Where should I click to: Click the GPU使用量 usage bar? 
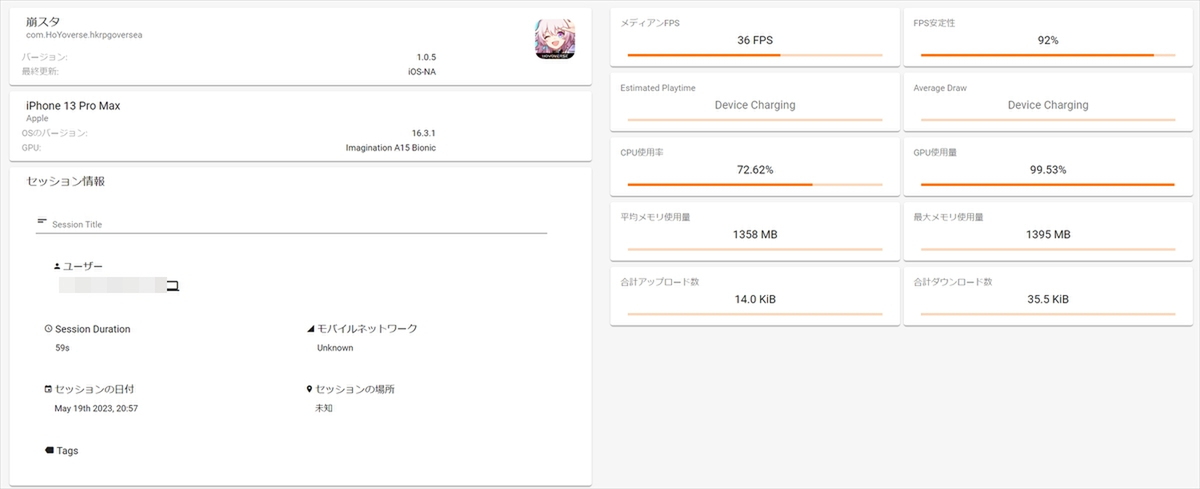[1047, 185]
